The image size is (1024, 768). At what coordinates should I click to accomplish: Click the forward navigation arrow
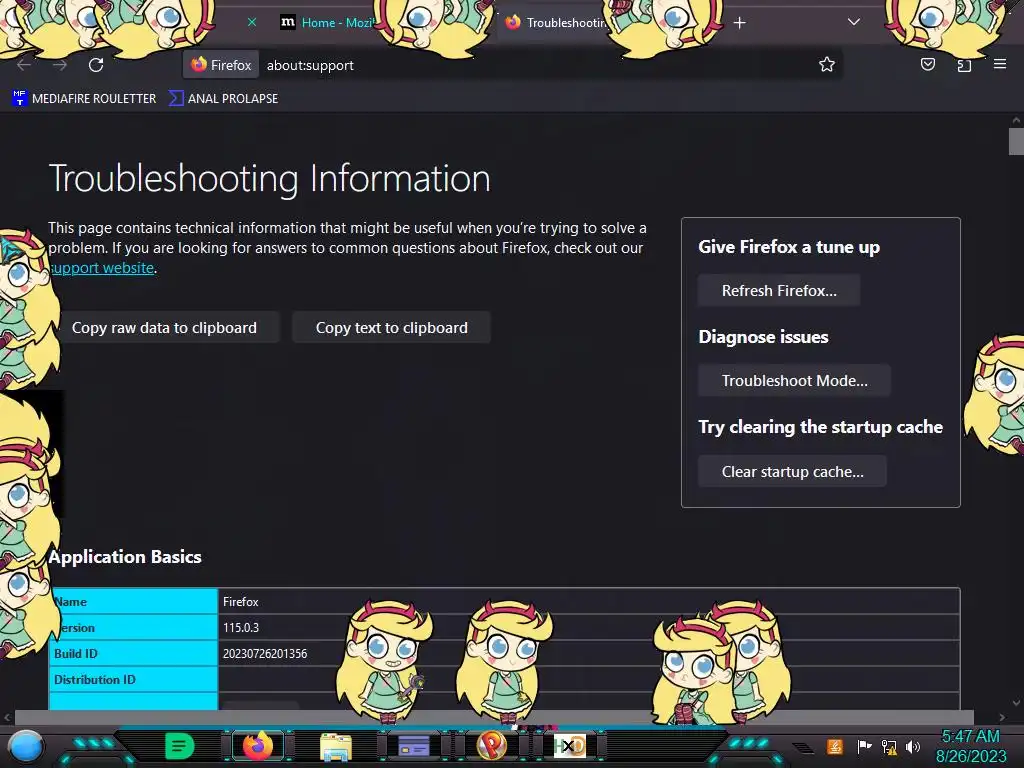[x=59, y=65]
